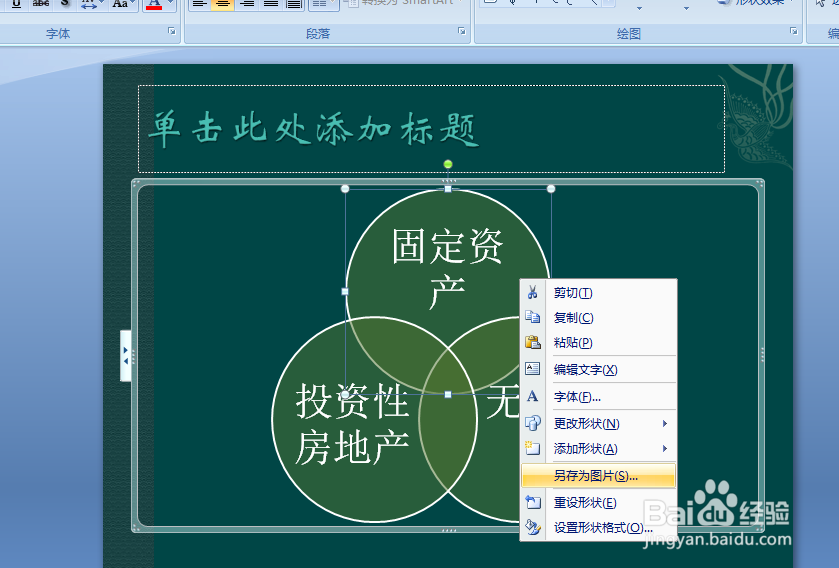Viewport: 839px width, 568px height.
Task: Apply left text alignment in ribbon
Action: coord(200,4)
